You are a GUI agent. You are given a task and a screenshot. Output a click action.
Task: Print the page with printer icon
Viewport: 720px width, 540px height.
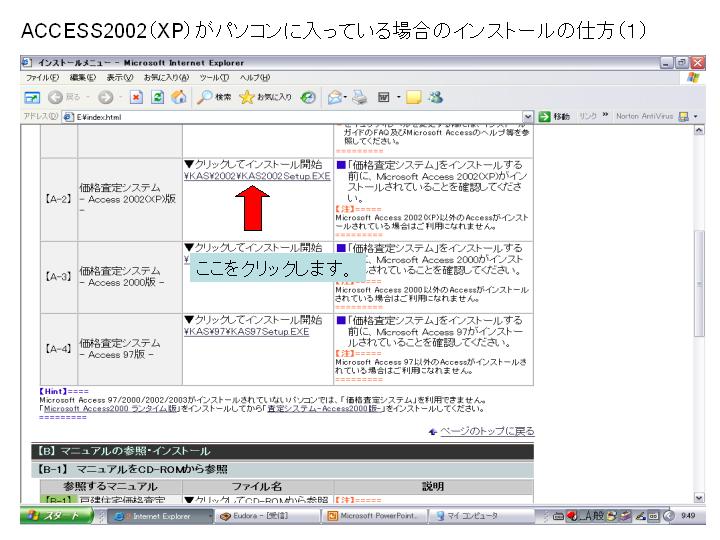click(x=360, y=97)
